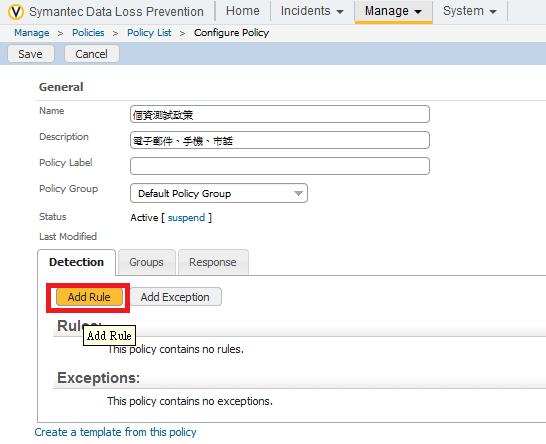546x444 pixels.
Task: Click the Manage breadcrumb link
Action: [32, 33]
